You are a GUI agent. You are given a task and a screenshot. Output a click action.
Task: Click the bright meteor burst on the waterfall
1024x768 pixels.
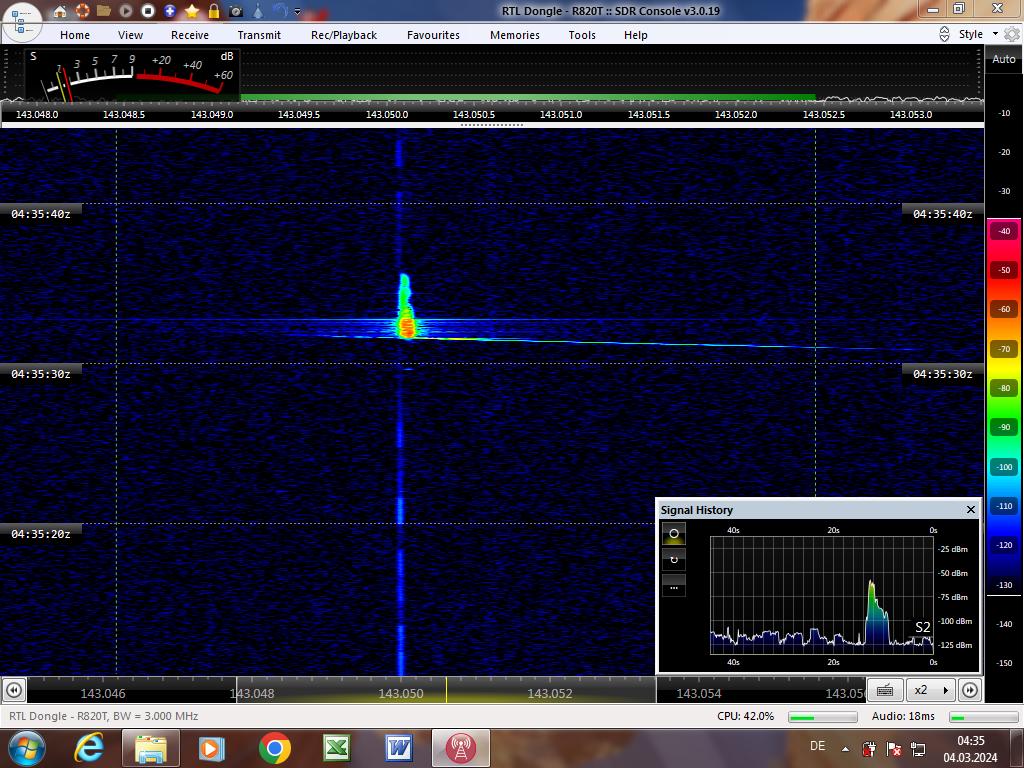(x=406, y=325)
